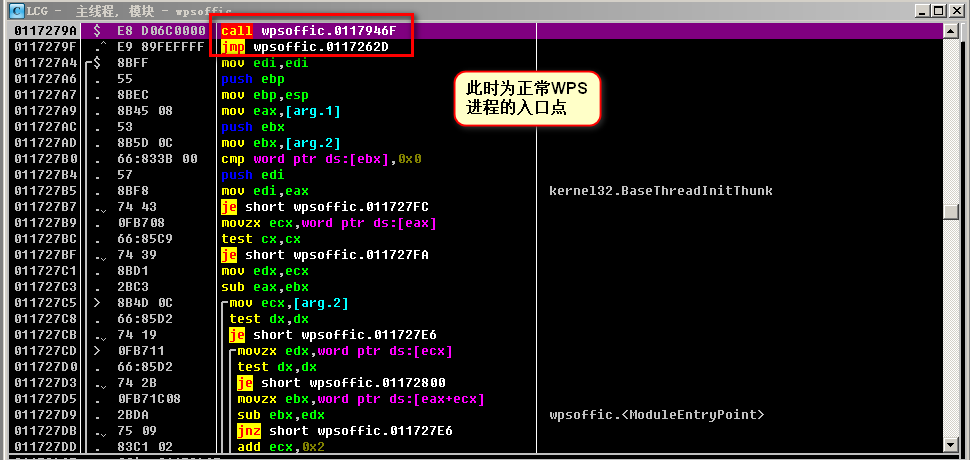This screenshot has width=970, height=460.
Task: Select address row 011727C8
Action: click(x=45, y=319)
